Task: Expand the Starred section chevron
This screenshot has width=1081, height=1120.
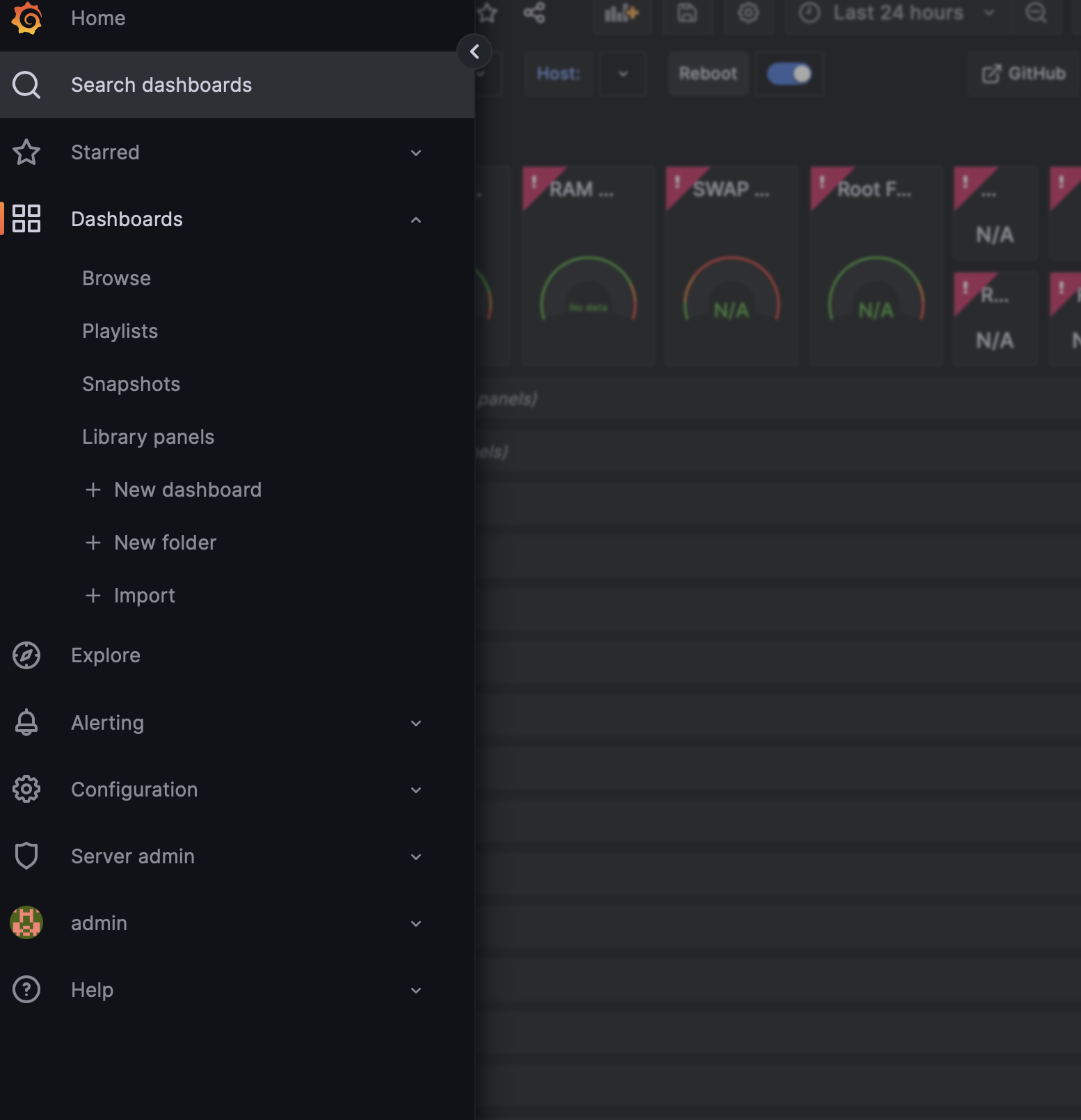Action: [416, 153]
